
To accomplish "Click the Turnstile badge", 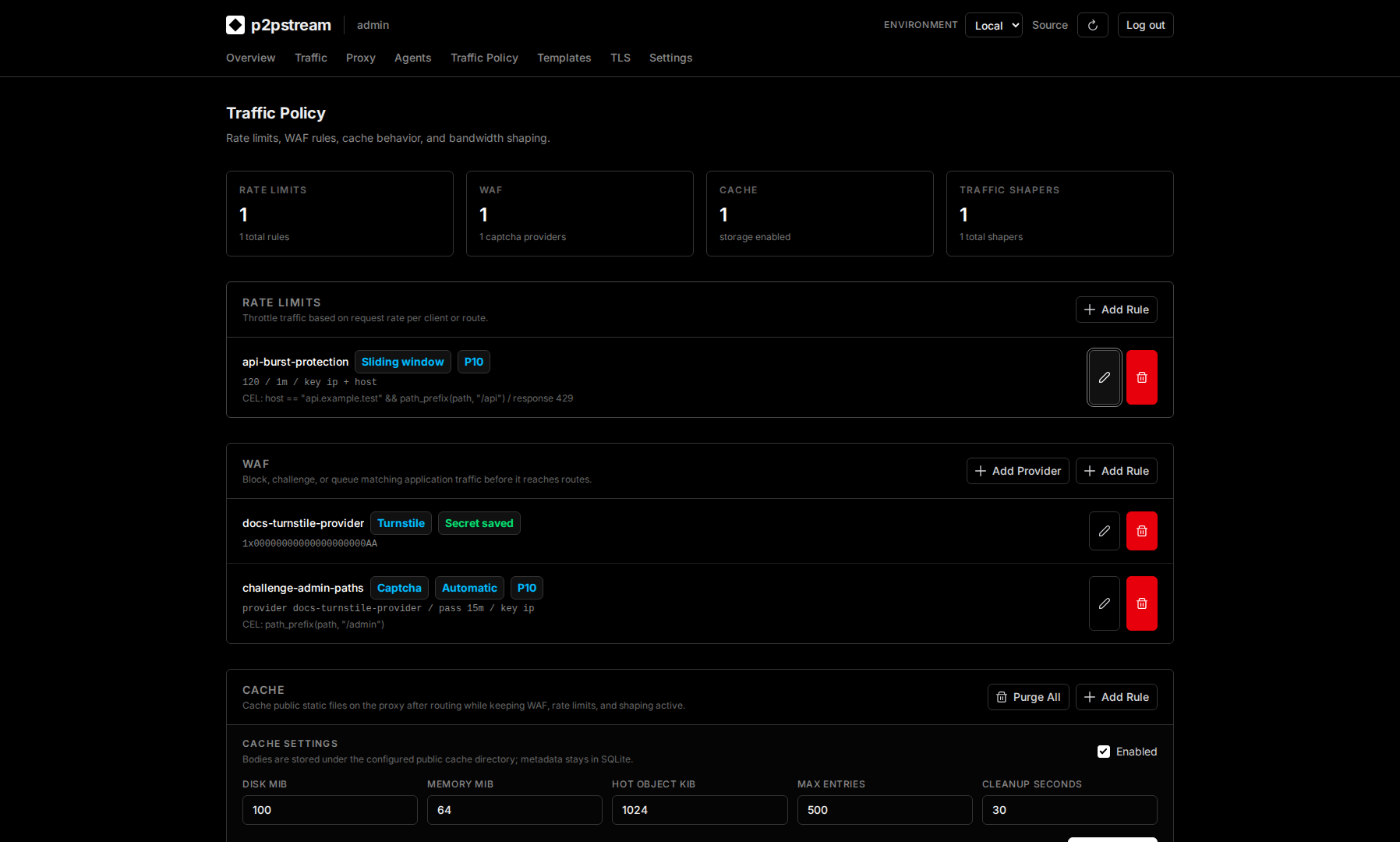I will tap(401, 523).
